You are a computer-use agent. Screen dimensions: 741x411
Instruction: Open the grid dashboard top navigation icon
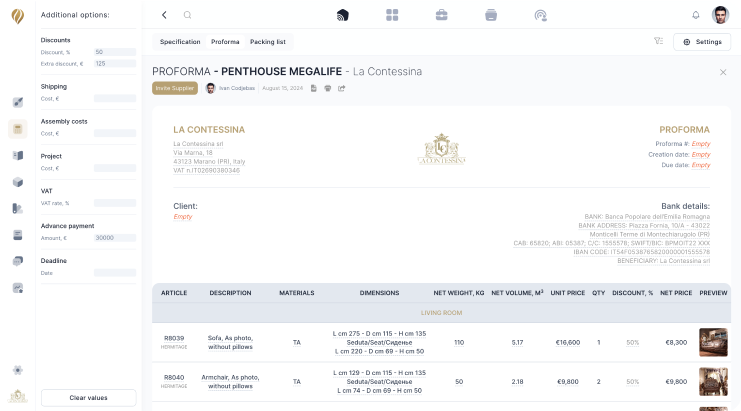pos(392,15)
